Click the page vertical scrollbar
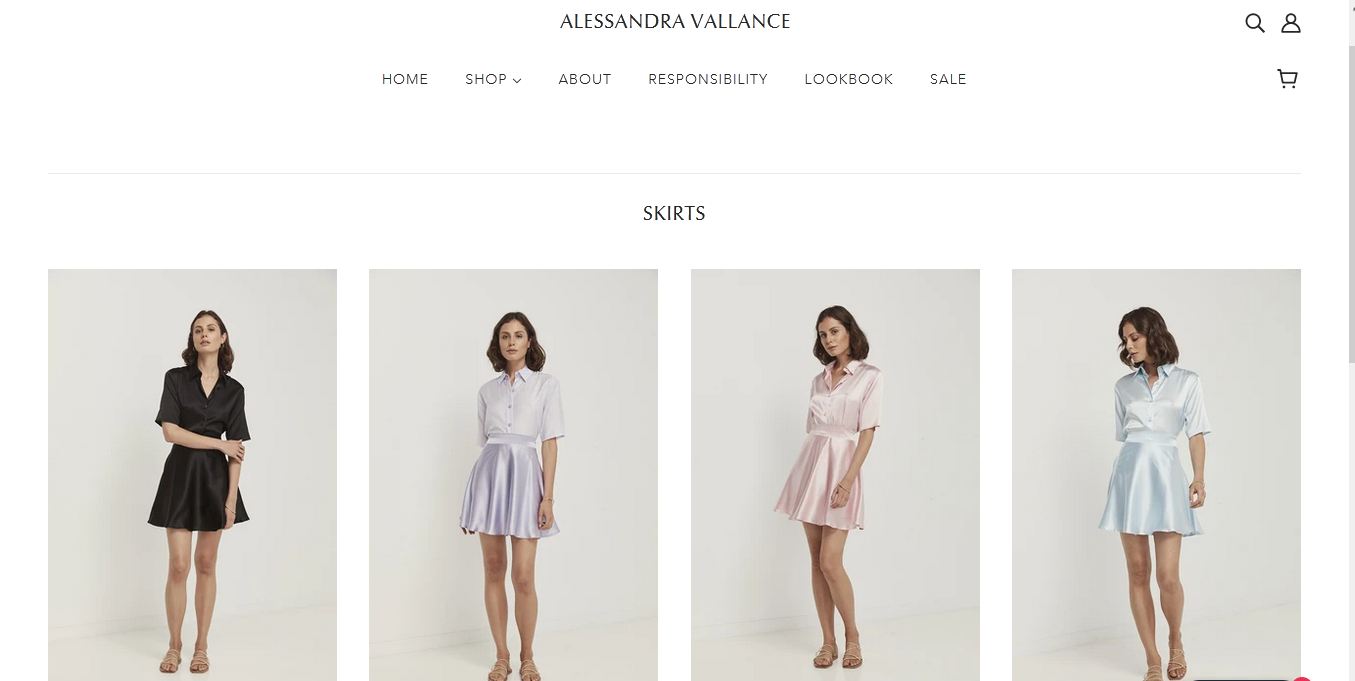This screenshot has height=681, width=1355. (1349, 340)
